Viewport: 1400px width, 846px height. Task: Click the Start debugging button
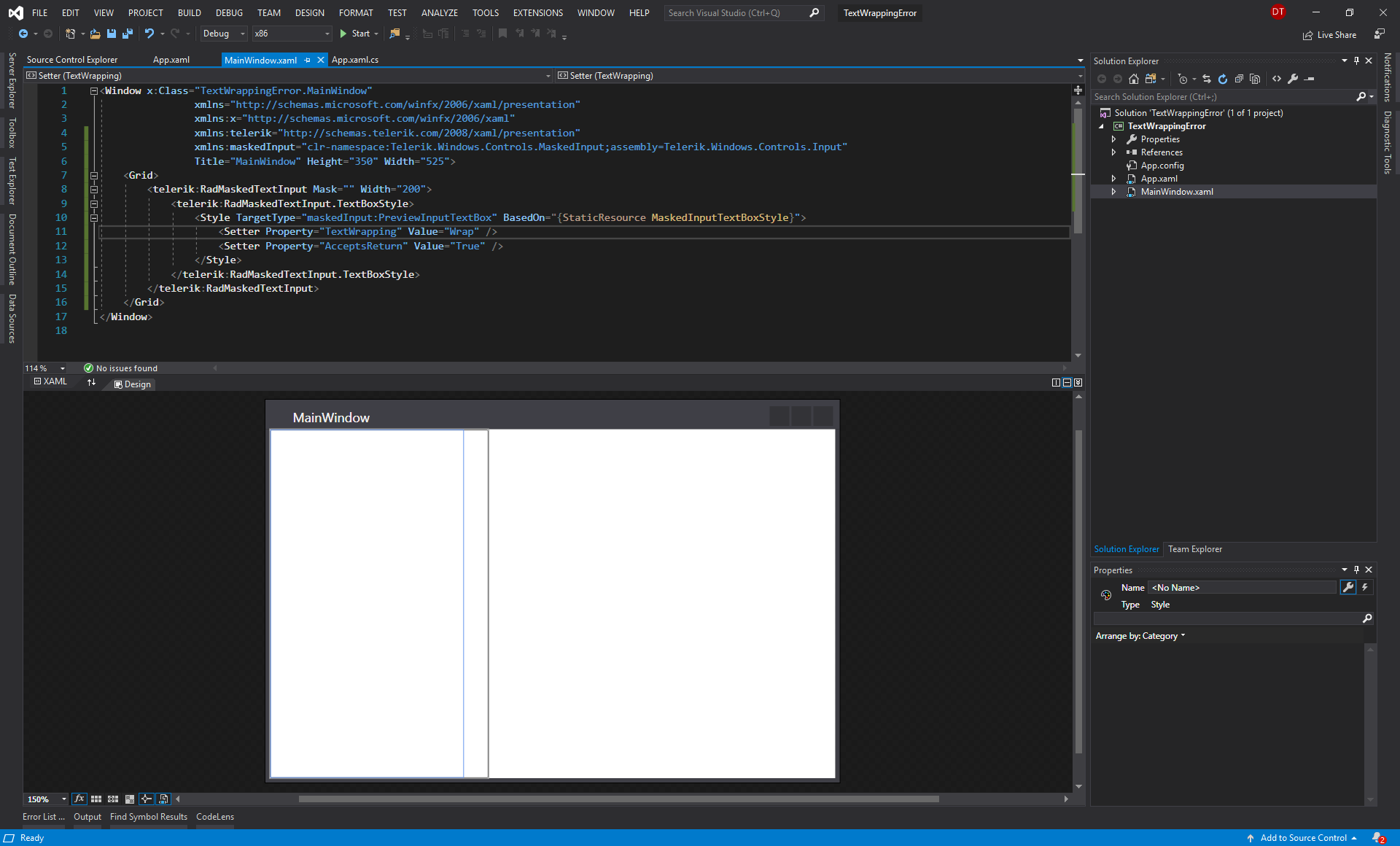[355, 34]
